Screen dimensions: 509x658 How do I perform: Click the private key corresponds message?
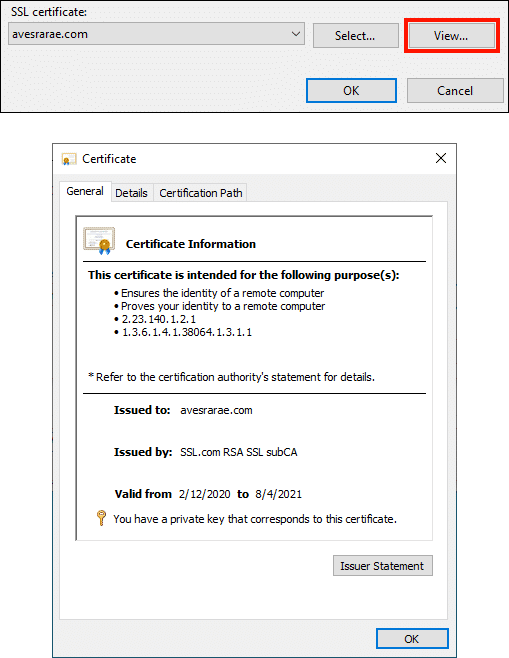coord(255,519)
